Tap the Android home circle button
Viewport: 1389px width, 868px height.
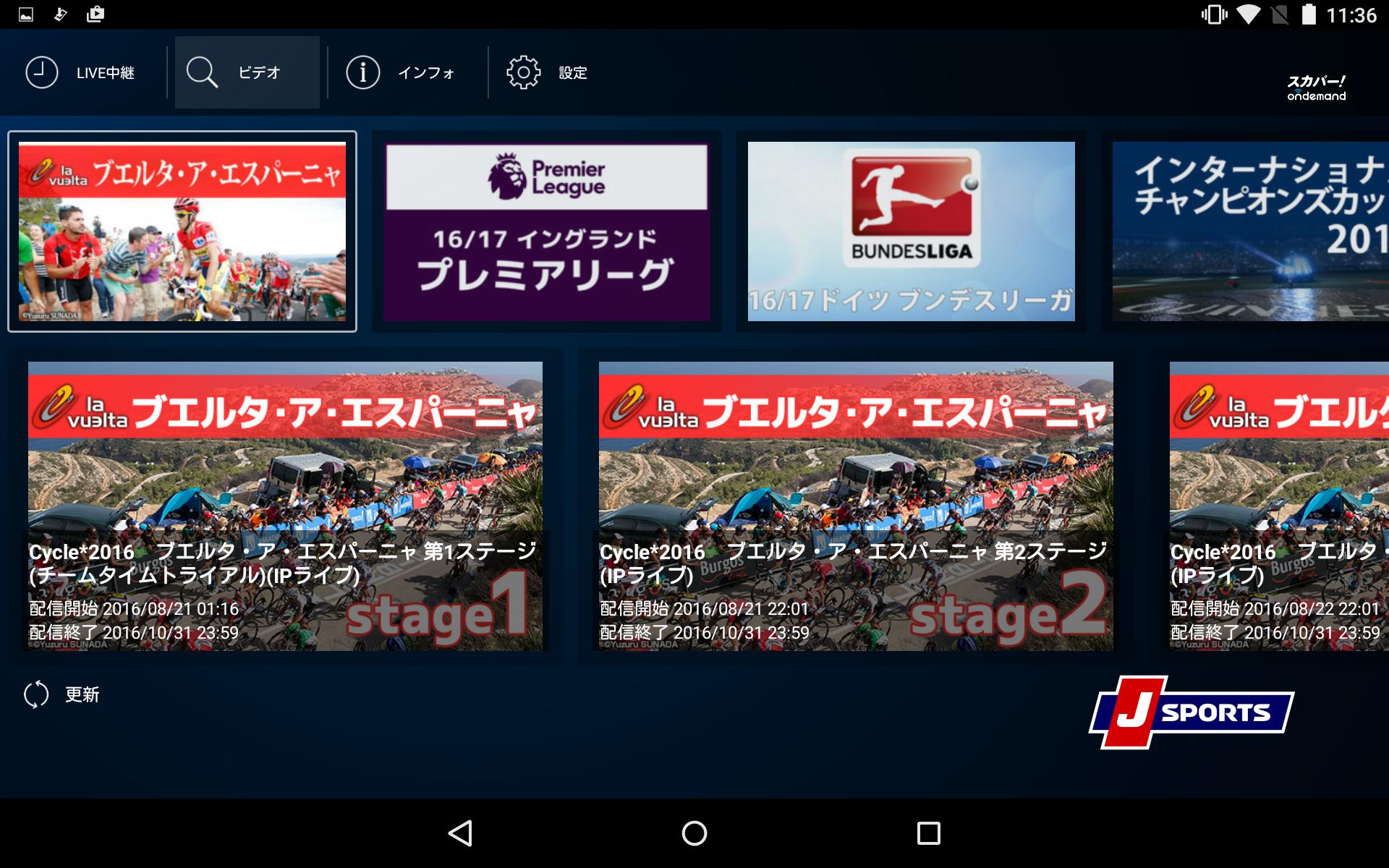(694, 833)
